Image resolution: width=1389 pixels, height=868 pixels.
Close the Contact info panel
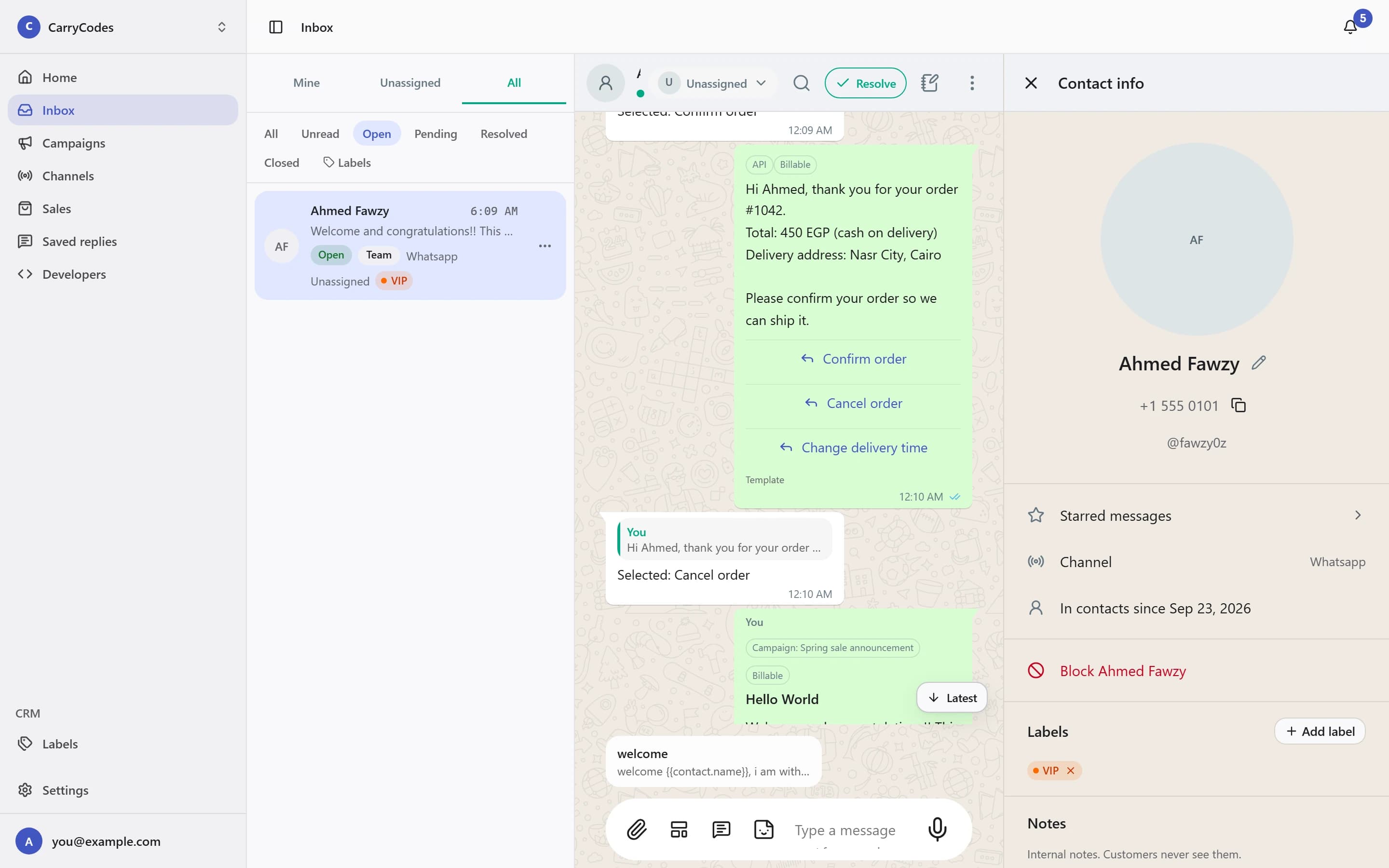[x=1031, y=83]
